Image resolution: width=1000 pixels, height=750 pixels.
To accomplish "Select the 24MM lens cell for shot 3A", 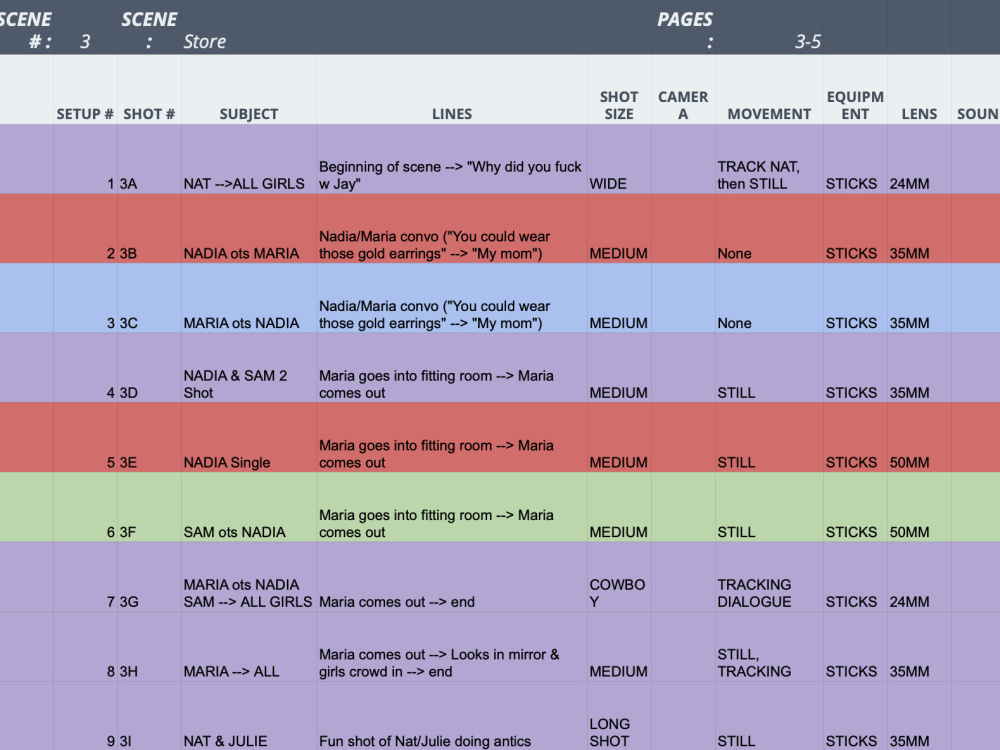I will 919,159.
